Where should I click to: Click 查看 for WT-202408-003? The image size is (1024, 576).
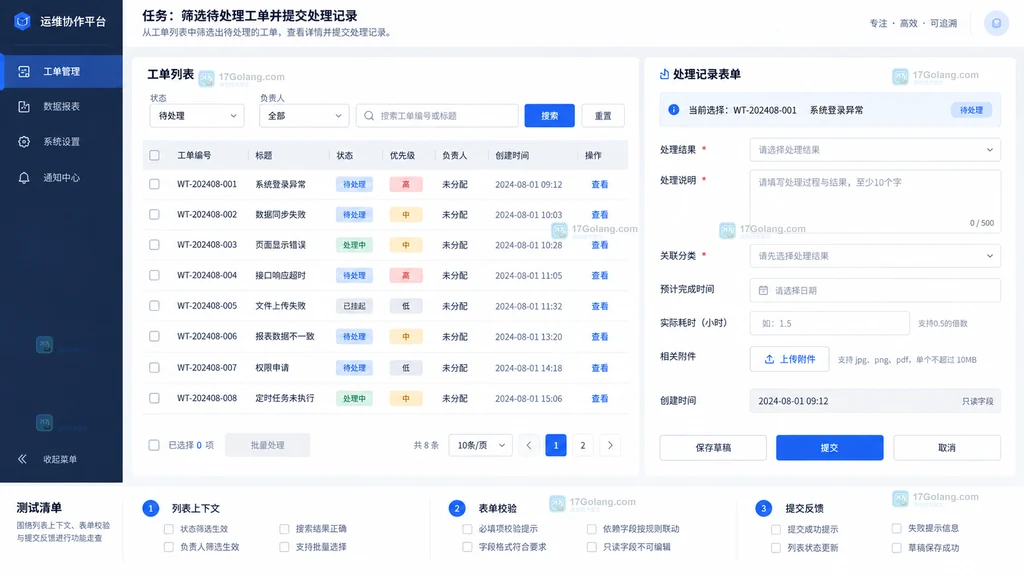pyautogui.click(x=600, y=245)
